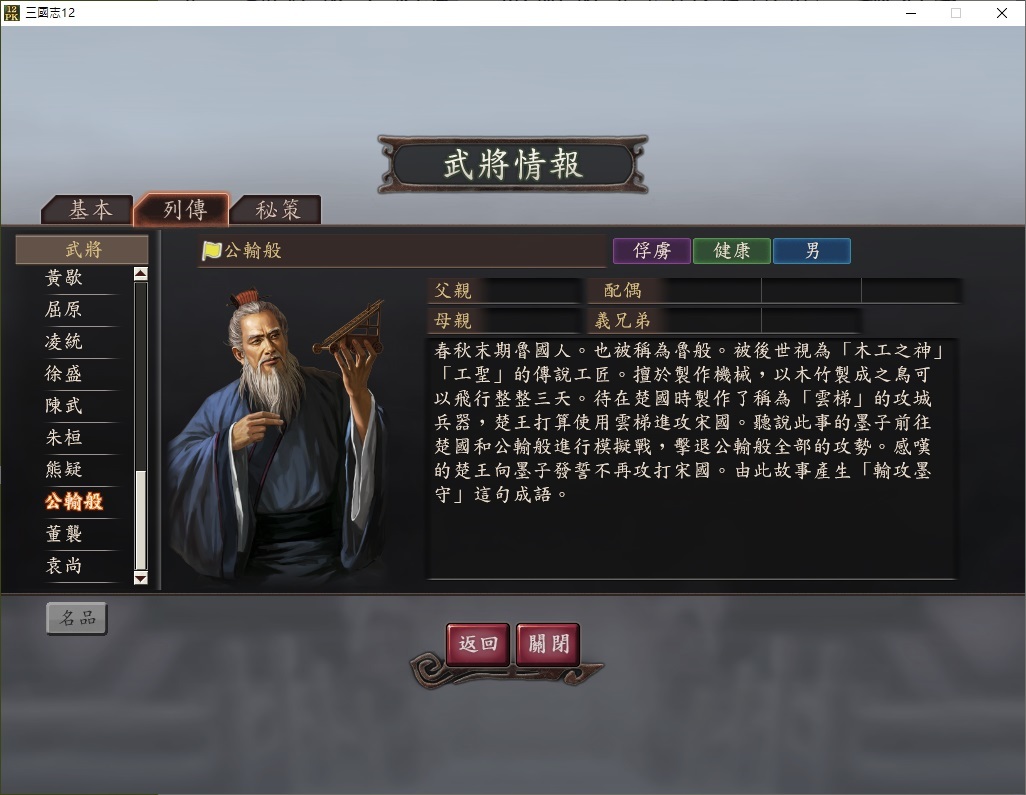The height and width of the screenshot is (795, 1026).
Task: Click the 關閉 button
Action: click(548, 644)
